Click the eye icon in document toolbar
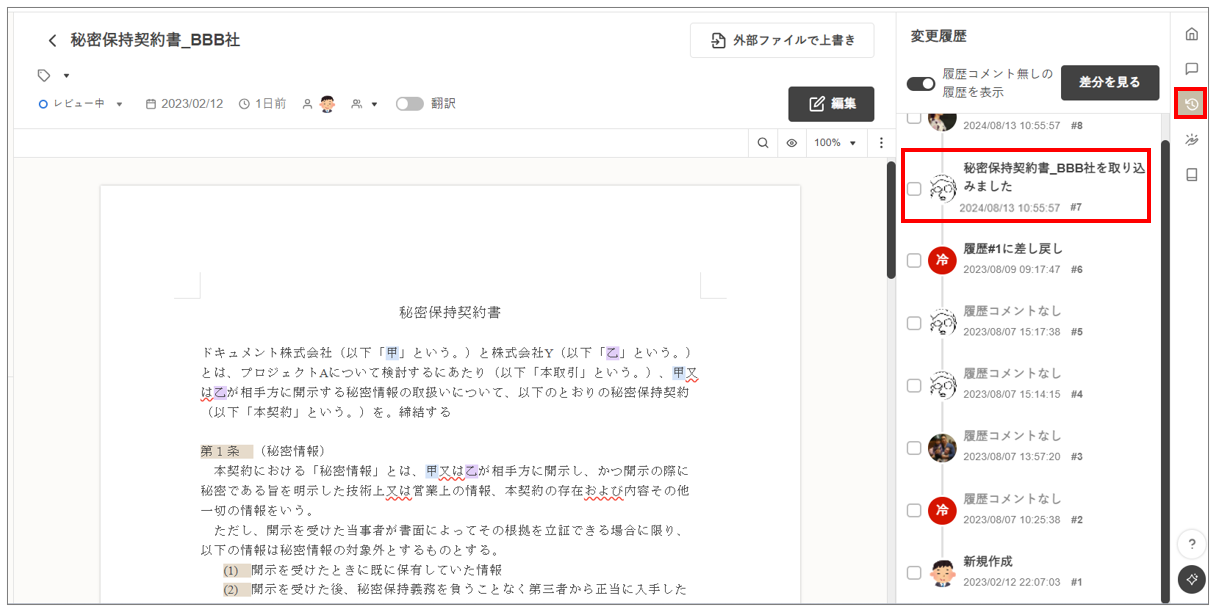Viewport: 1214px width, 610px height. point(791,143)
